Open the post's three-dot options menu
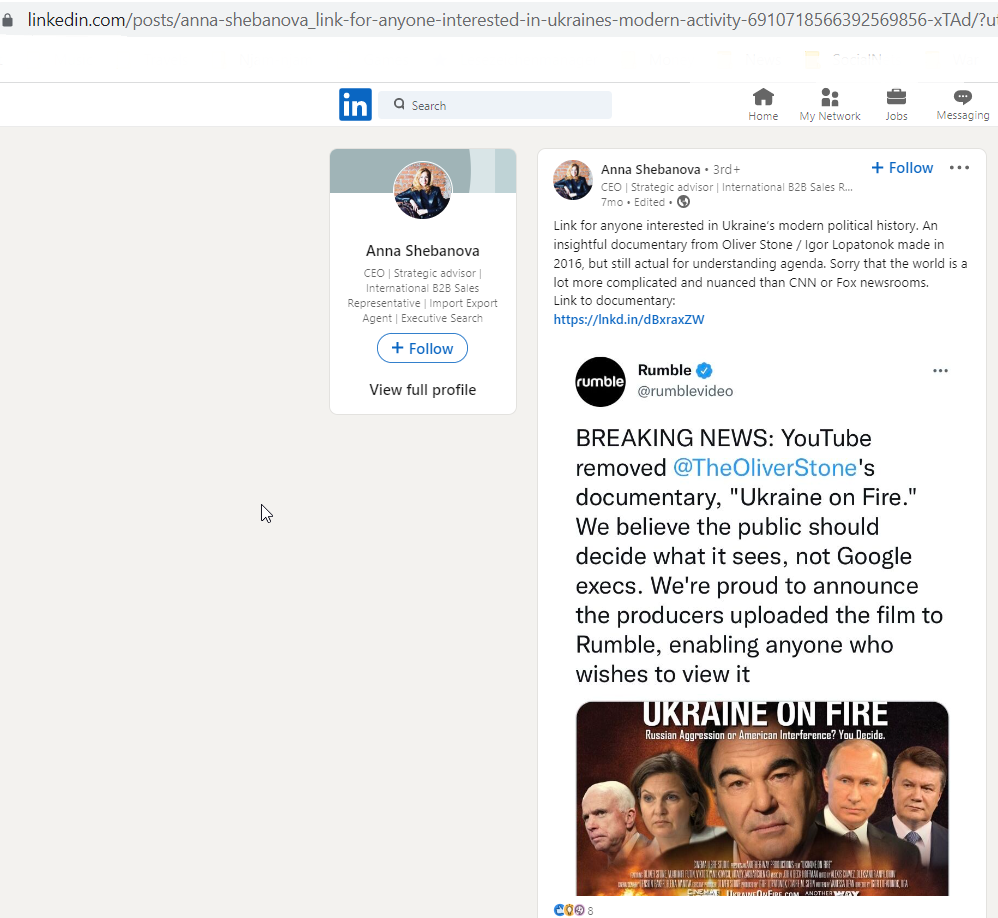Image resolution: width=998 pixels, height=918 pixels. click(x=959, y=167)
